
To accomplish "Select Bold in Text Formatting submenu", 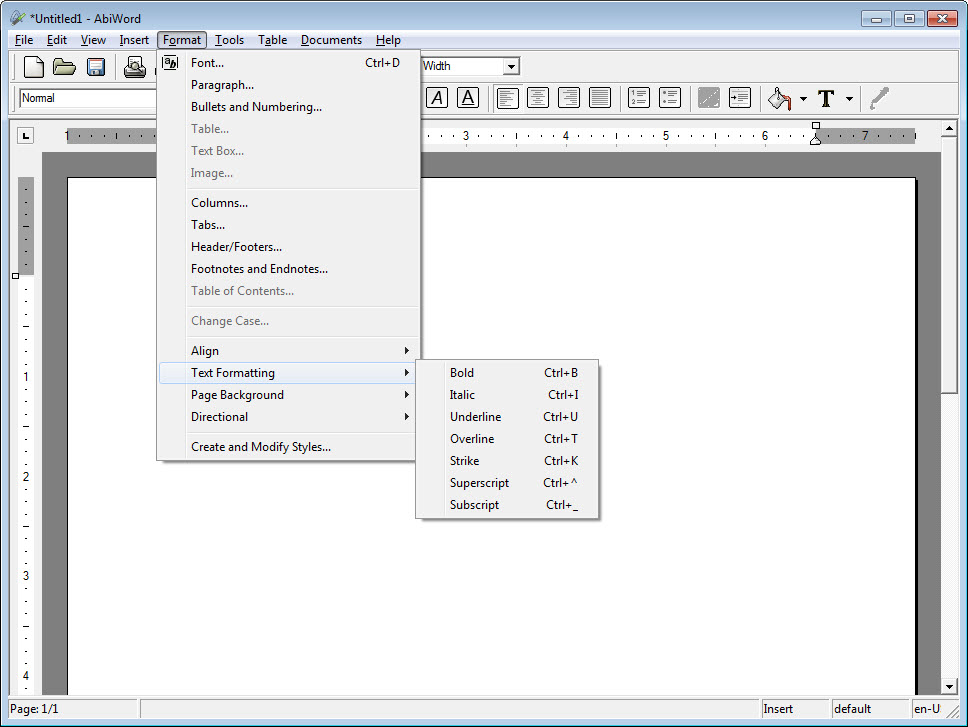I will pos(507,373).
